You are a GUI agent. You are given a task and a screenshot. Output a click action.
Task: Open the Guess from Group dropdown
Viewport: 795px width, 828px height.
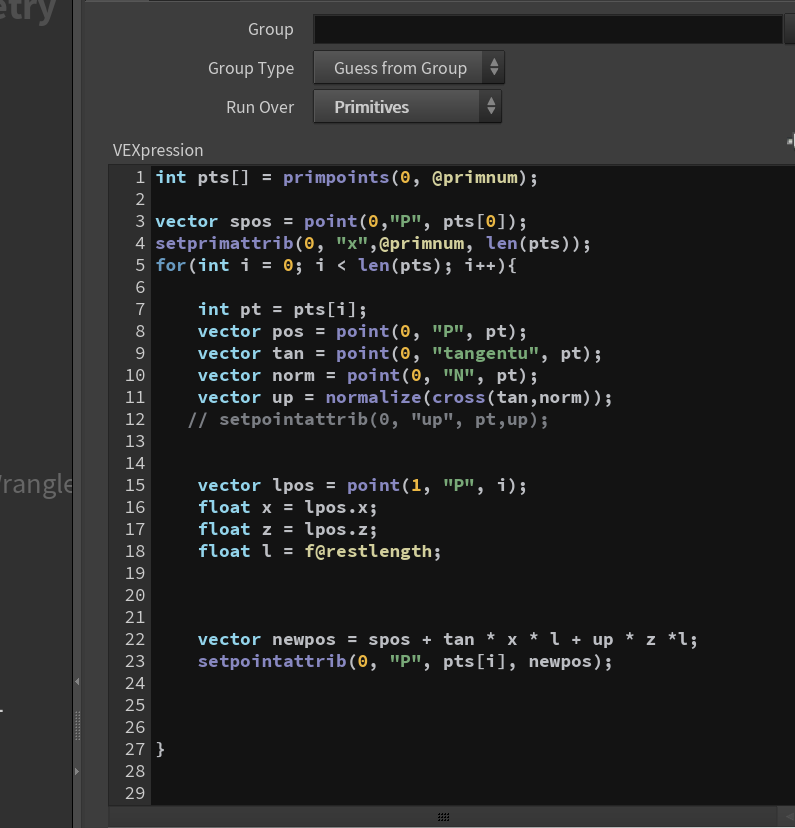[x=409, y=68]
